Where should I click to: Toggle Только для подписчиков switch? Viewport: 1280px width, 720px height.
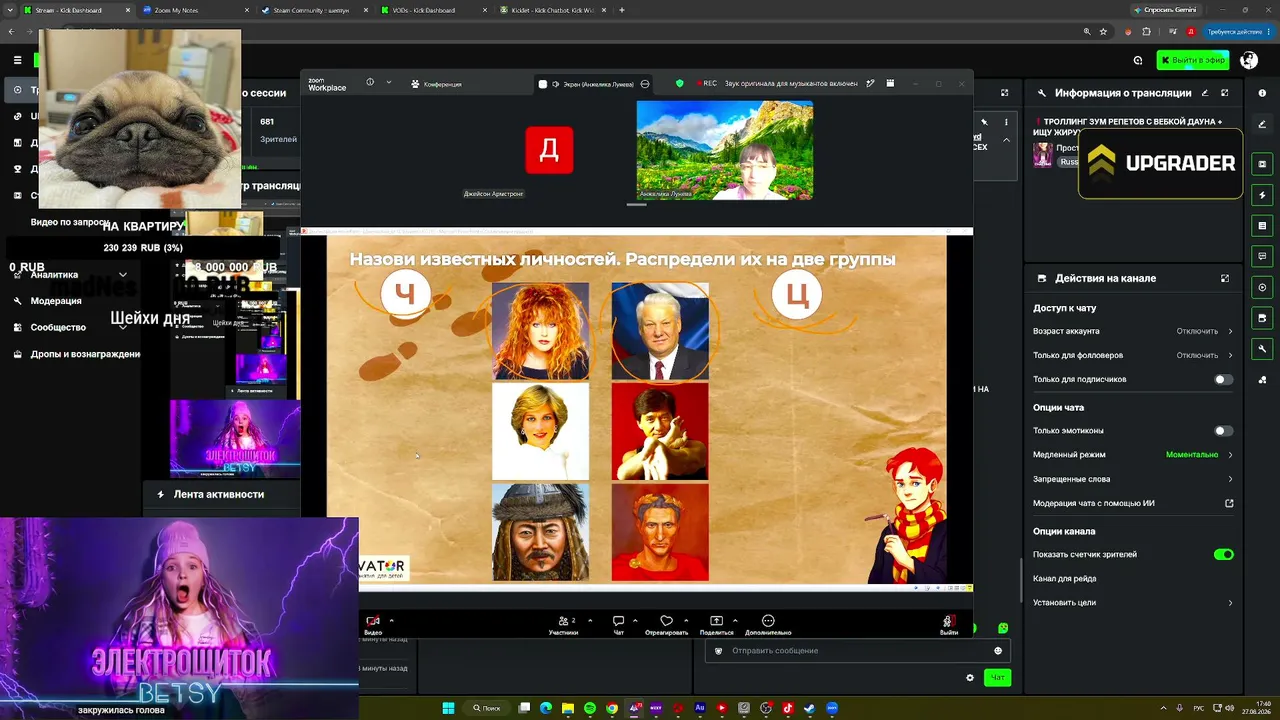click(x=1223, y=380)
